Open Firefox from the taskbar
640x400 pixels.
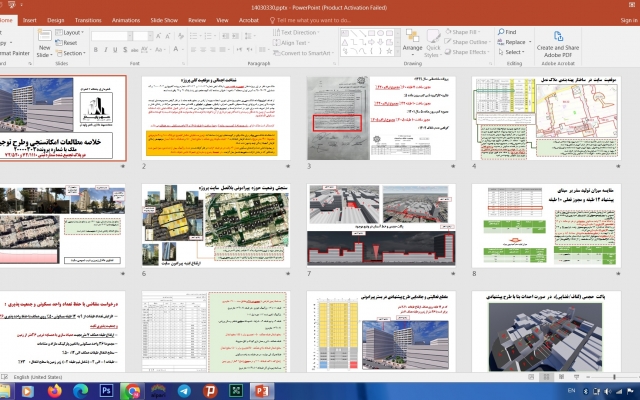(54, 391)
